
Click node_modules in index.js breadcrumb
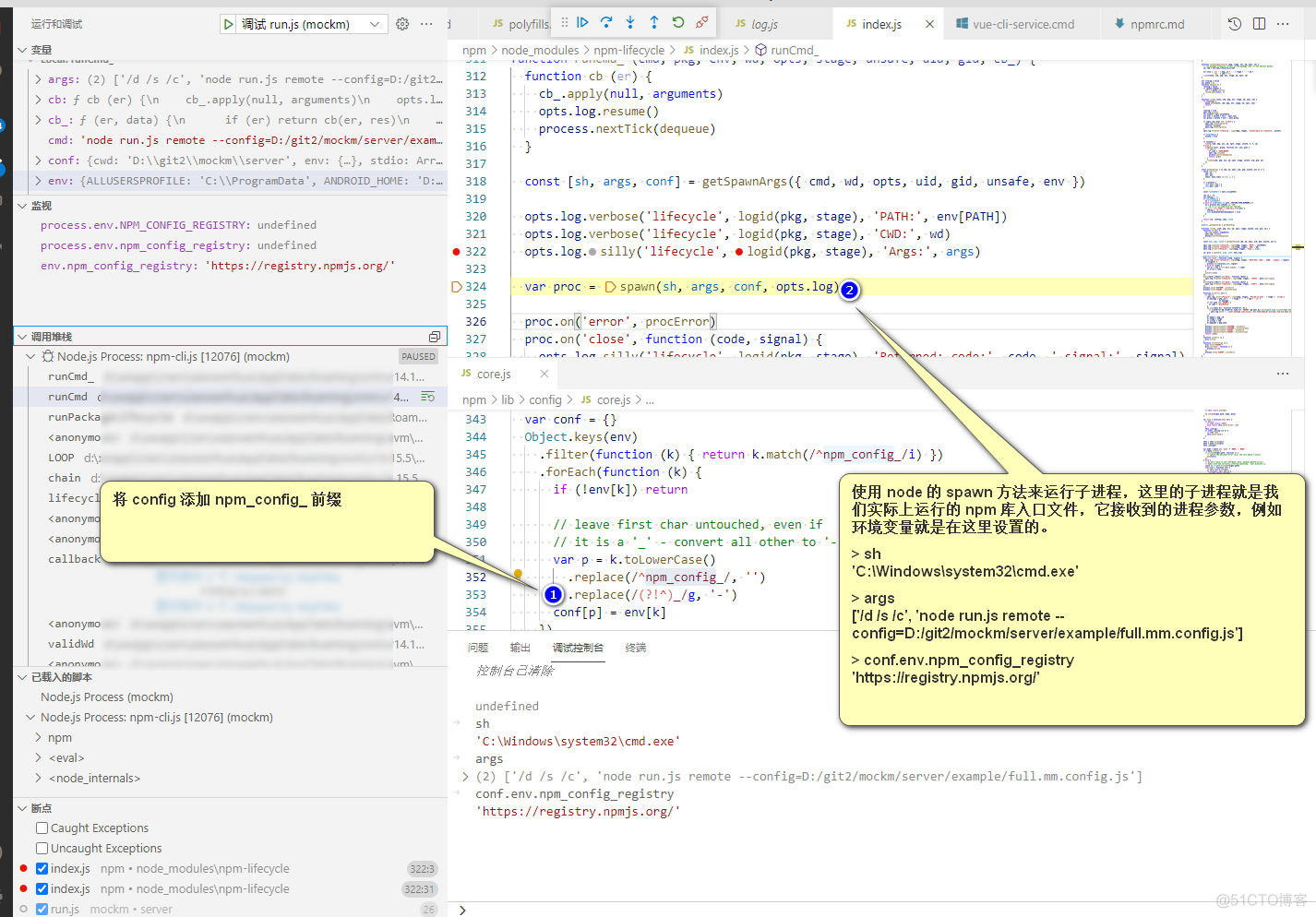(x=540, y=51)
